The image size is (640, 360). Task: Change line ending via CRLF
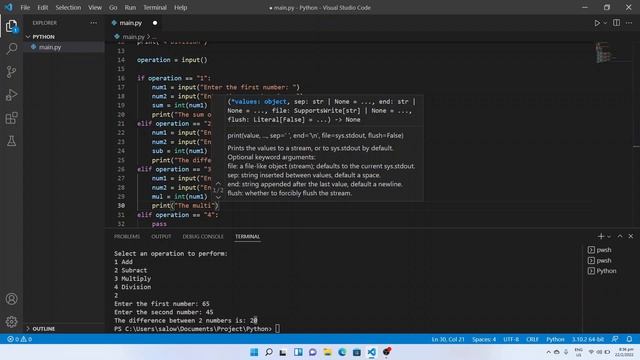coord(532,339)
